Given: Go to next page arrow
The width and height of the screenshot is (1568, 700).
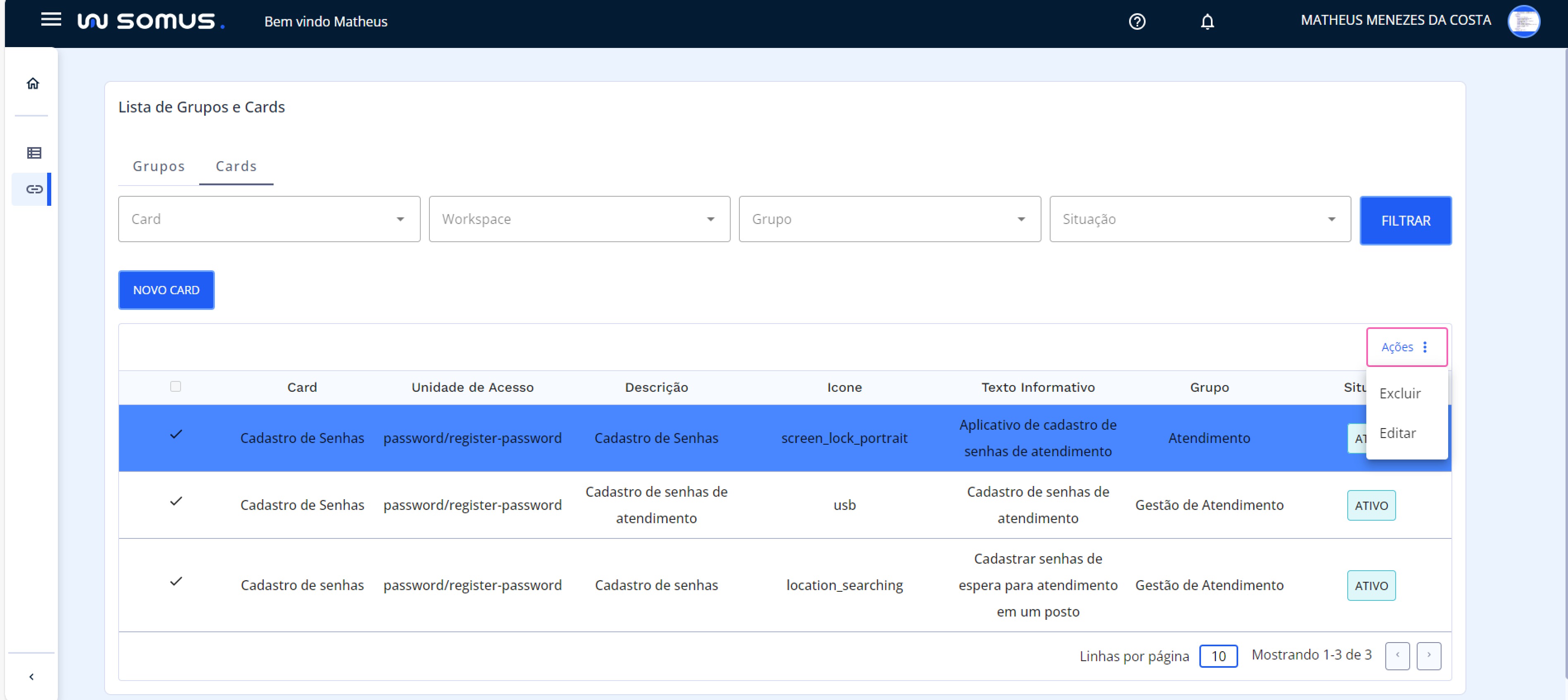Looking at the screenshot, I should (1428, 655).
